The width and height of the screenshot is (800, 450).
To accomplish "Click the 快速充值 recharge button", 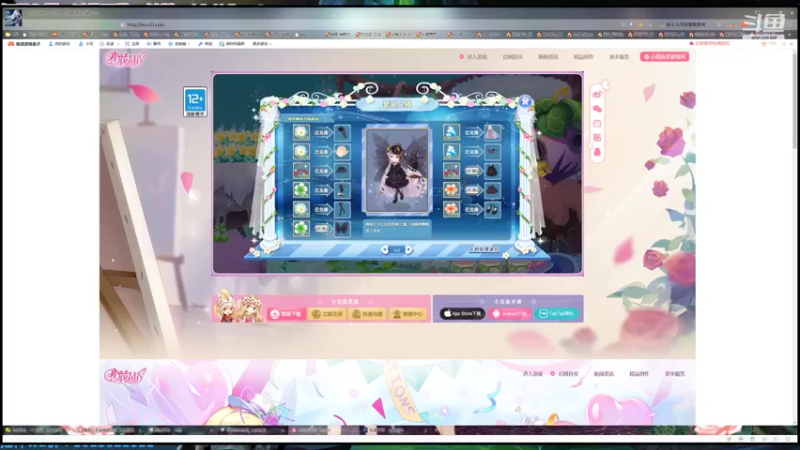I will 368,314.
